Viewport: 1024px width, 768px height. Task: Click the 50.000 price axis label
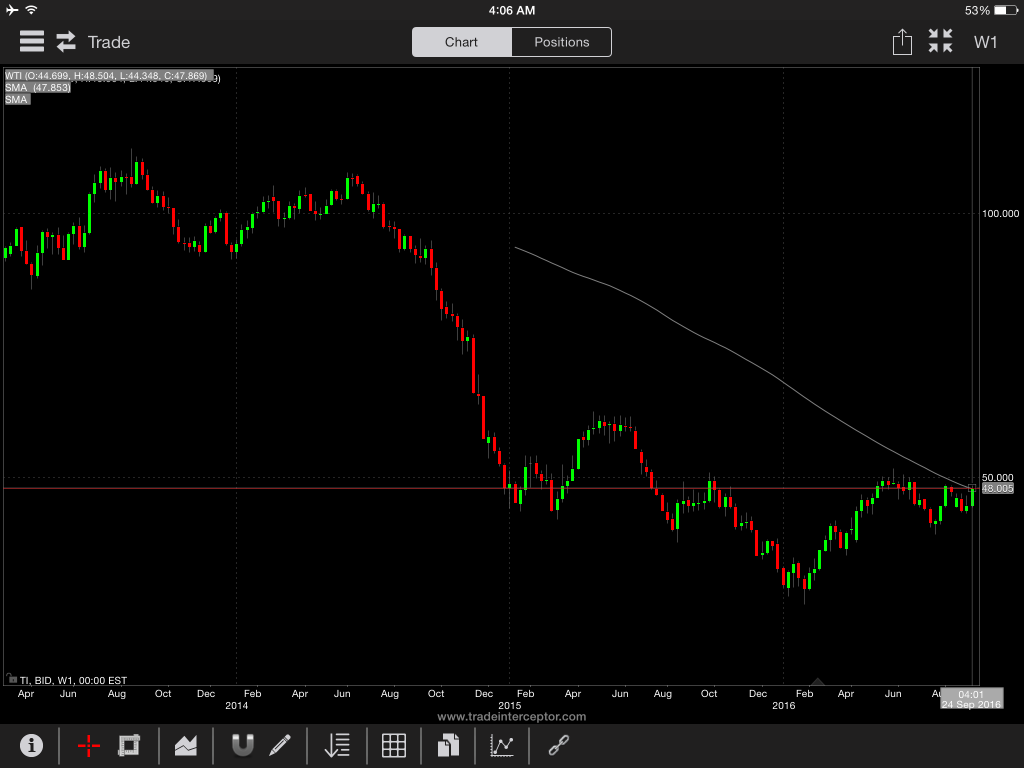coord(997,477)
